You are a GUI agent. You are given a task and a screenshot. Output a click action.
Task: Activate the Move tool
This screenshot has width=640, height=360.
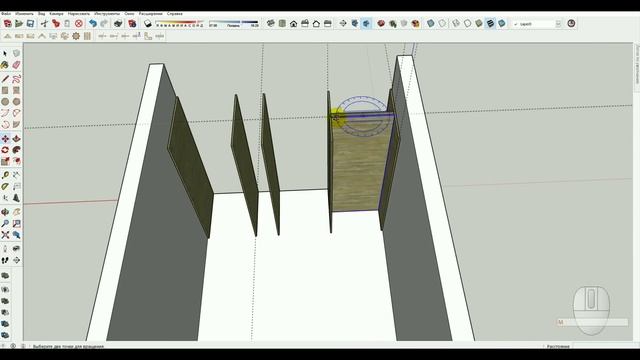point(5,139)
